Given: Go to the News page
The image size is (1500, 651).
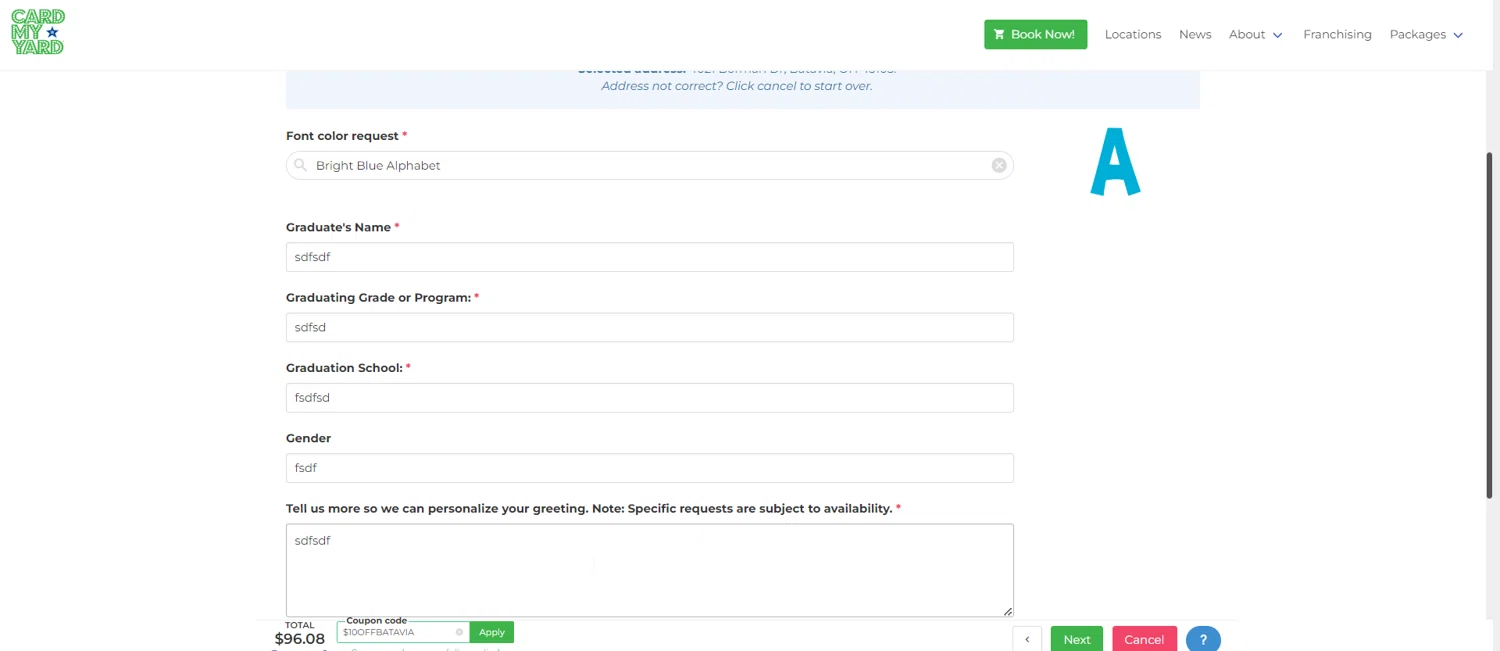Looking at the screenshot, I should [x=1195, y=34].
